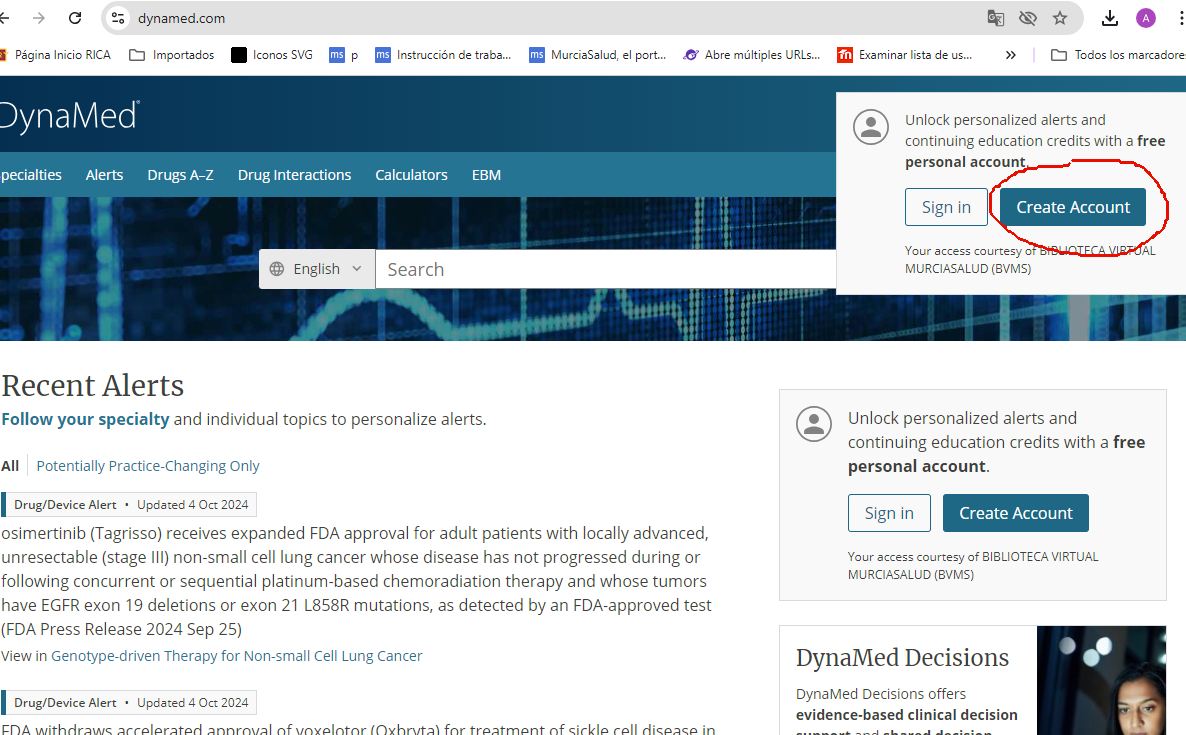Expand the English language dropdown
Image resolution: width=1186 pixels, height=735 pixels.
point(316,269)
